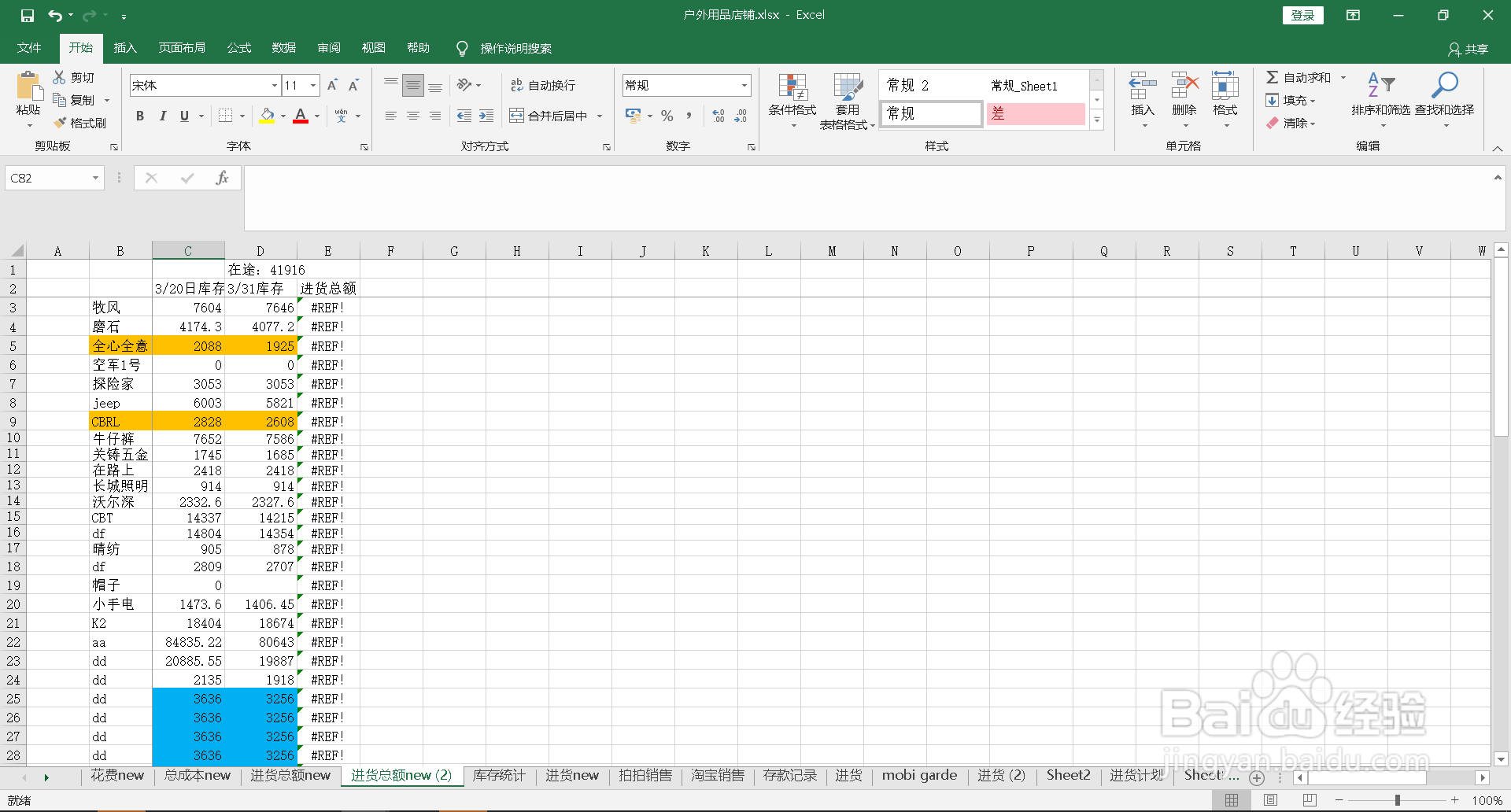
Task: Open Merge and Center dropdown arrow
Action: (600, 116)
